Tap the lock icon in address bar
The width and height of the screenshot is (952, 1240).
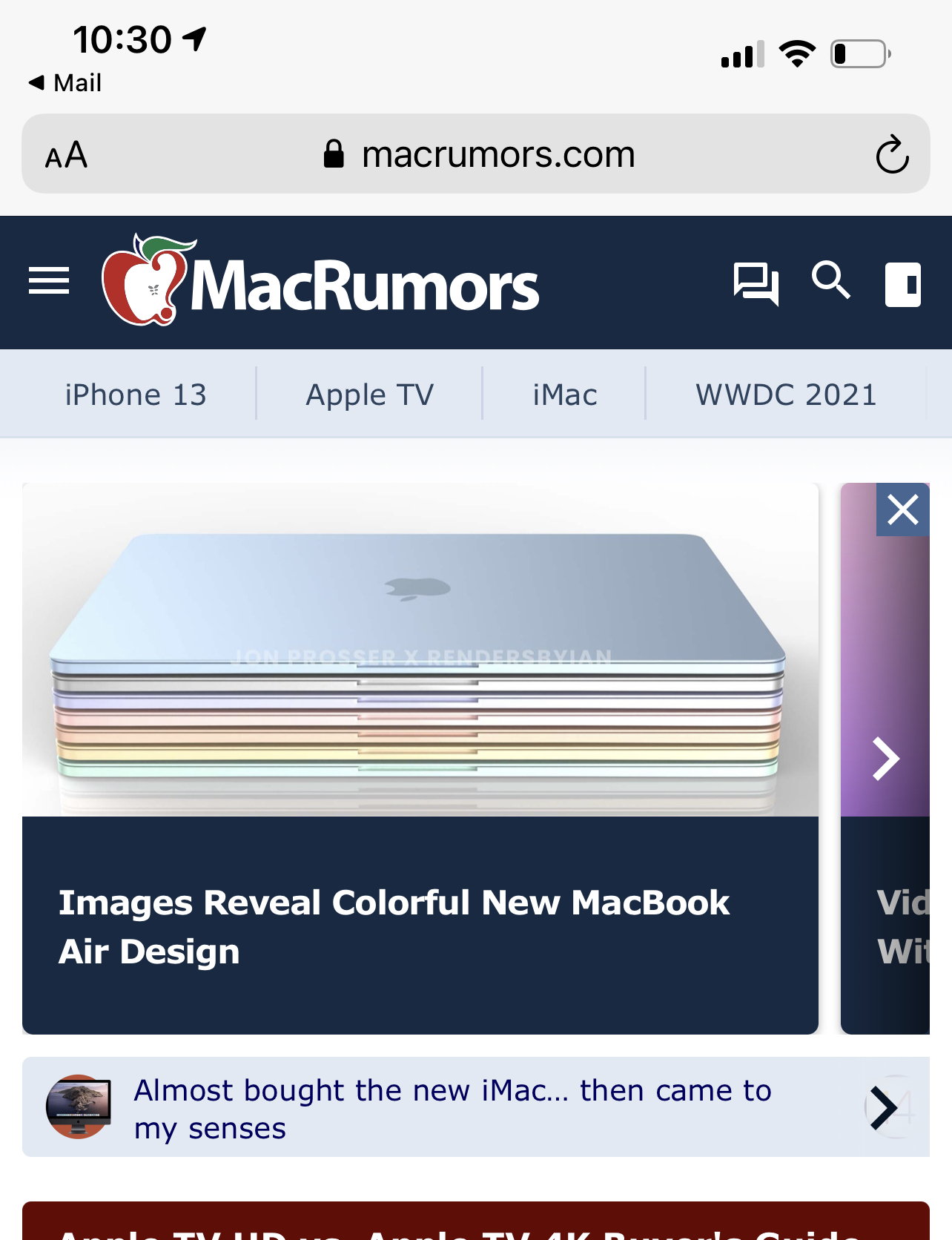click(334, 154)
